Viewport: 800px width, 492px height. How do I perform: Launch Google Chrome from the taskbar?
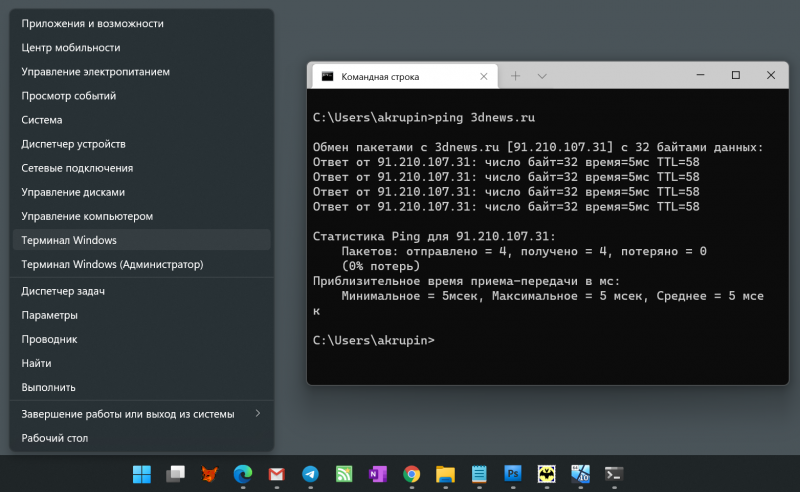point(412,474)
